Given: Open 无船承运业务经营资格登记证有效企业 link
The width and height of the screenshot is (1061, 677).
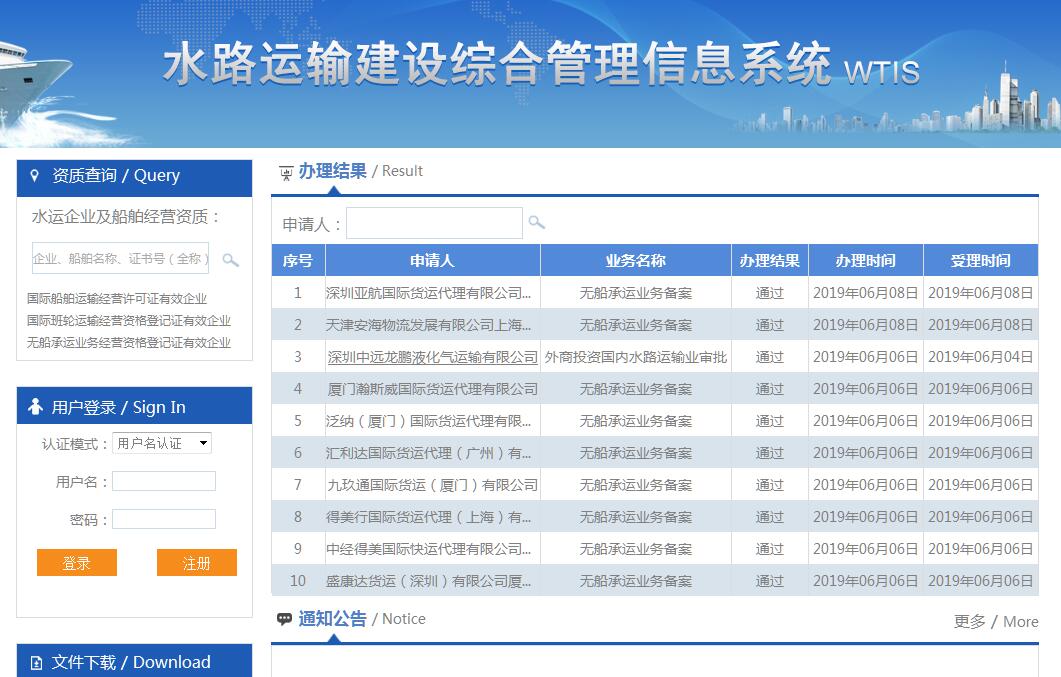Looking at the screenshot, I should click(x=128, y=342).
